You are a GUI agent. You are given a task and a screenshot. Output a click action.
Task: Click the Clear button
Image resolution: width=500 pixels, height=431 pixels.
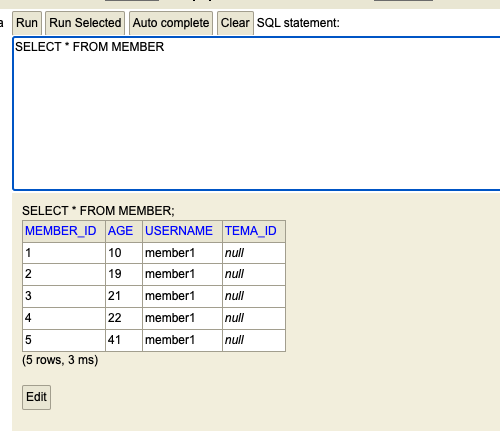(235, 23)
